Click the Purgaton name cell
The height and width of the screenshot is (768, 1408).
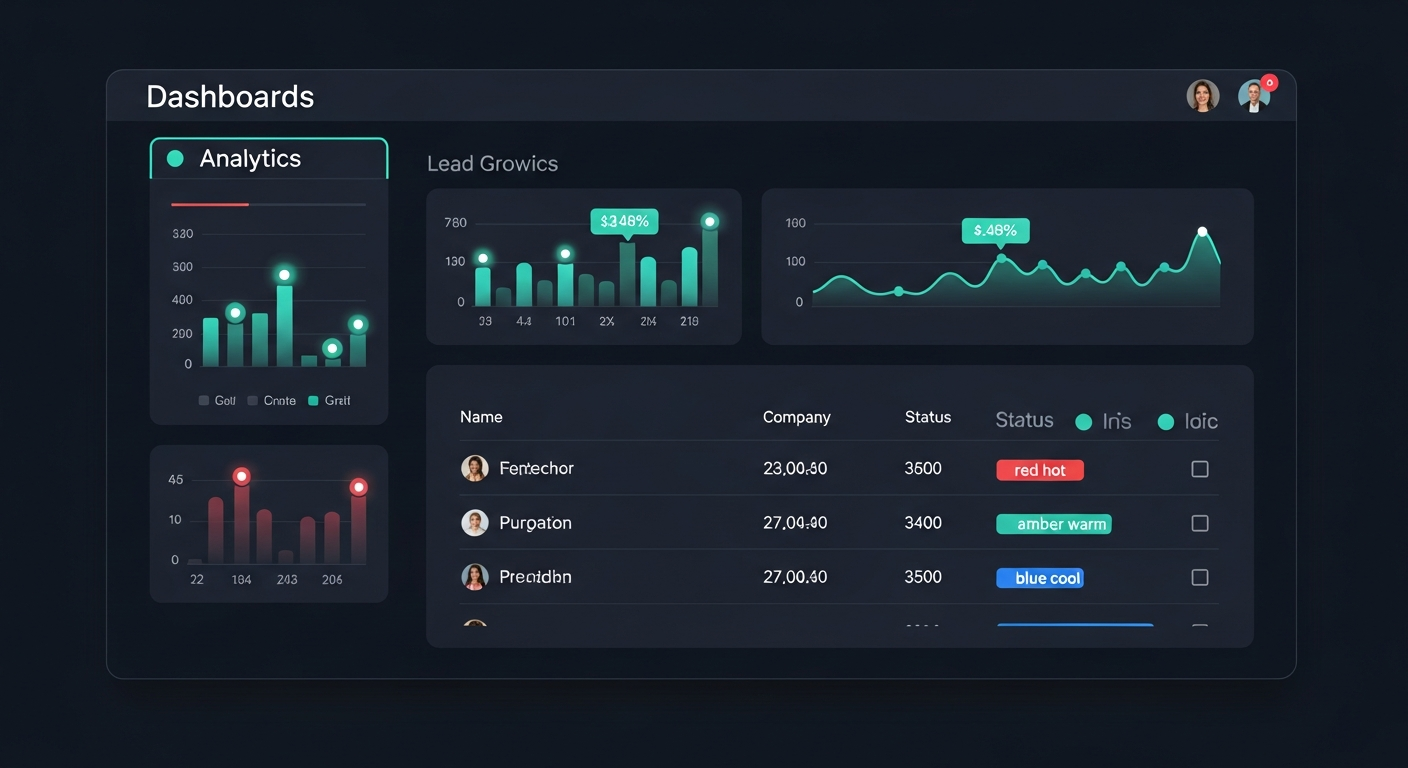pyautogui.click(x=535, y=522)
